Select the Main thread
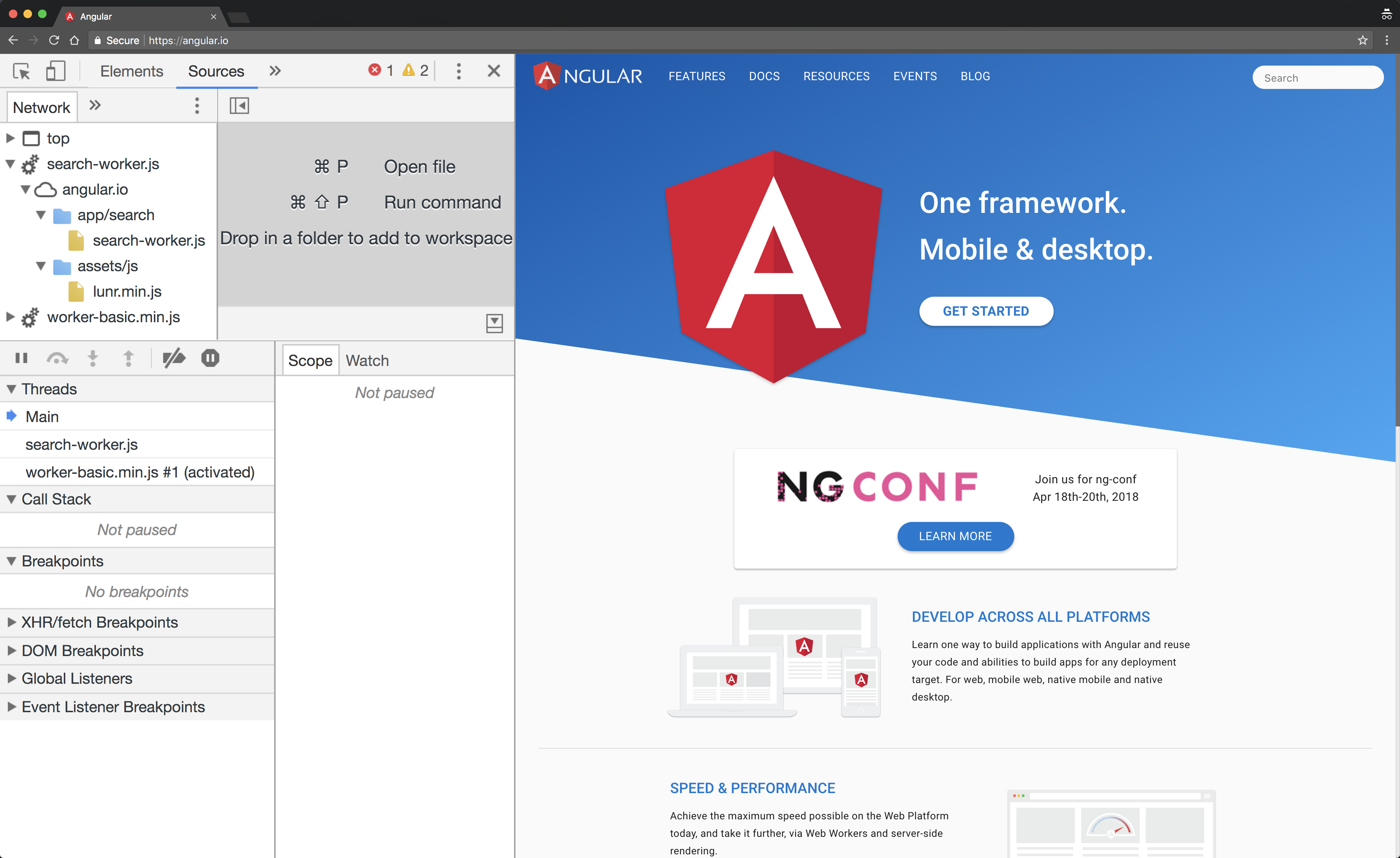 click(x=137, y=417)
